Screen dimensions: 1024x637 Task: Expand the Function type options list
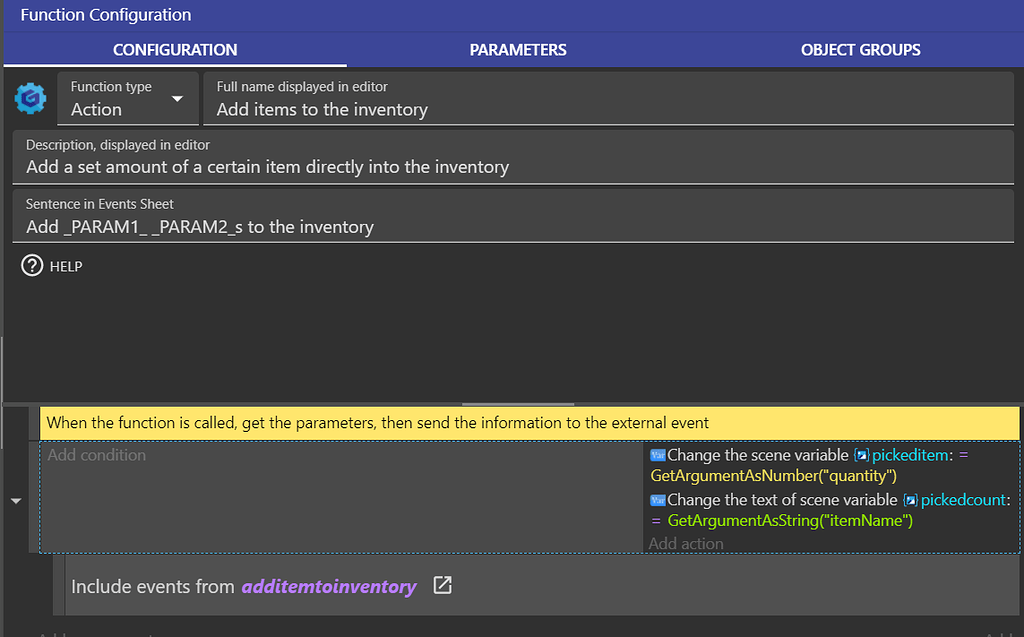tap(178, 98)
